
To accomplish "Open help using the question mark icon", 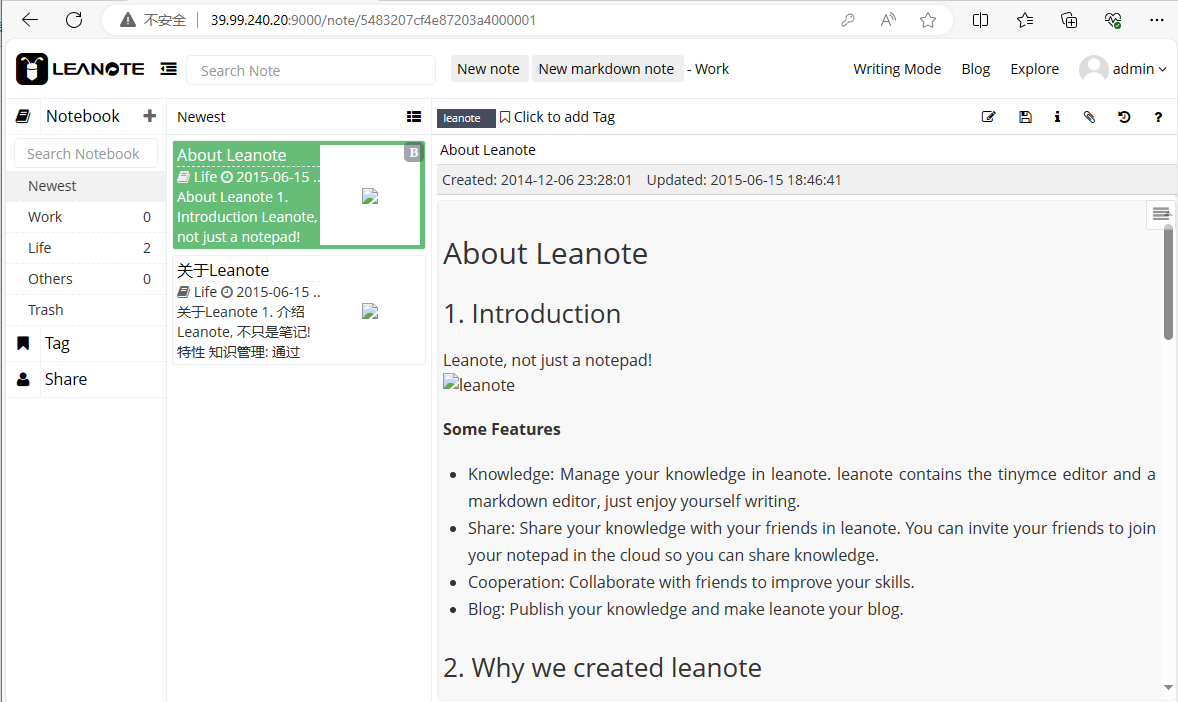I will (x=1158, y=117).
